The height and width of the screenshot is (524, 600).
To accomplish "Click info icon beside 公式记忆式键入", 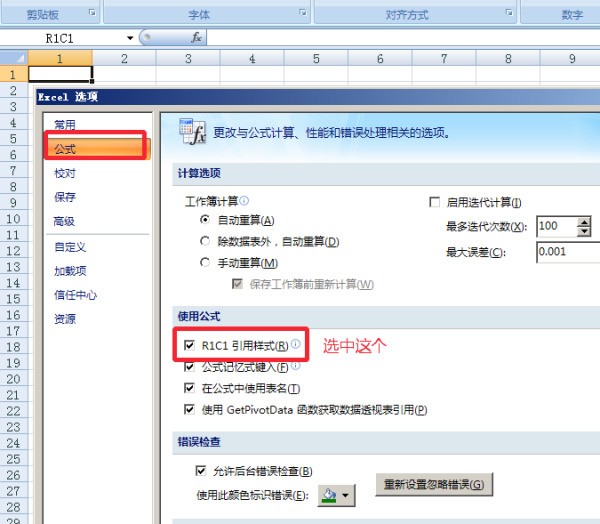I will coord(295,366).
